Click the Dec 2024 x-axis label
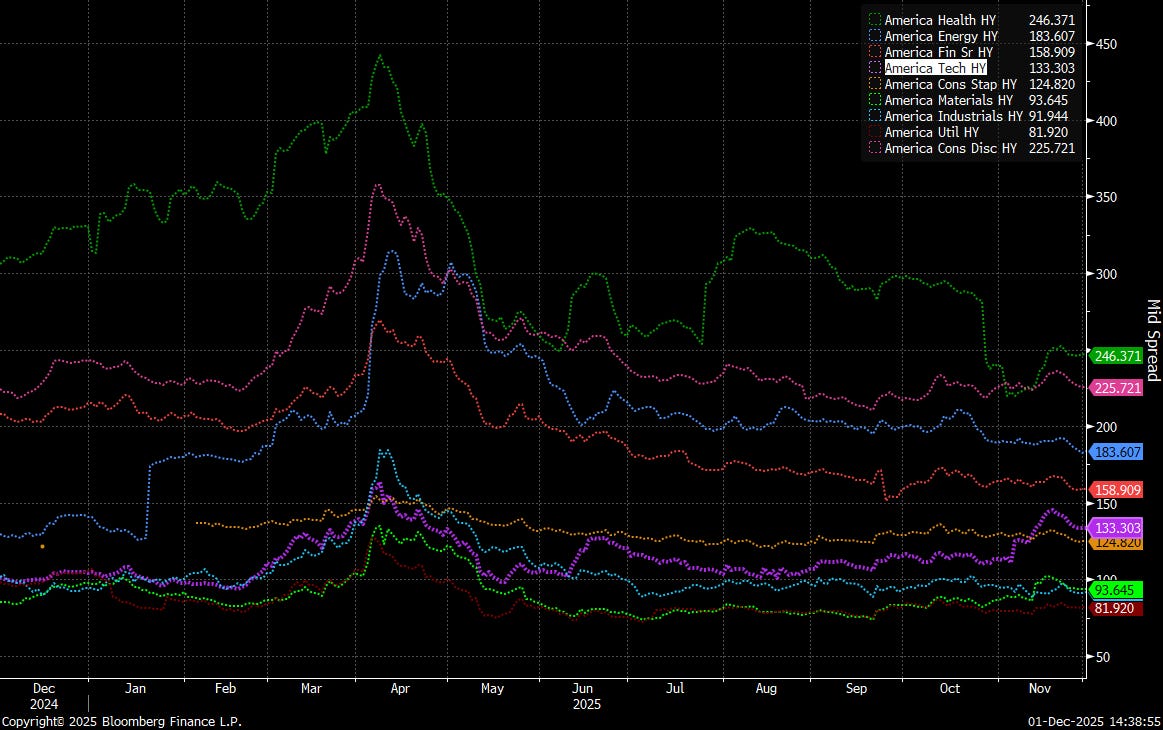Image resolution: width=1163 pixels, height=730 pixels. coord(44,696)
